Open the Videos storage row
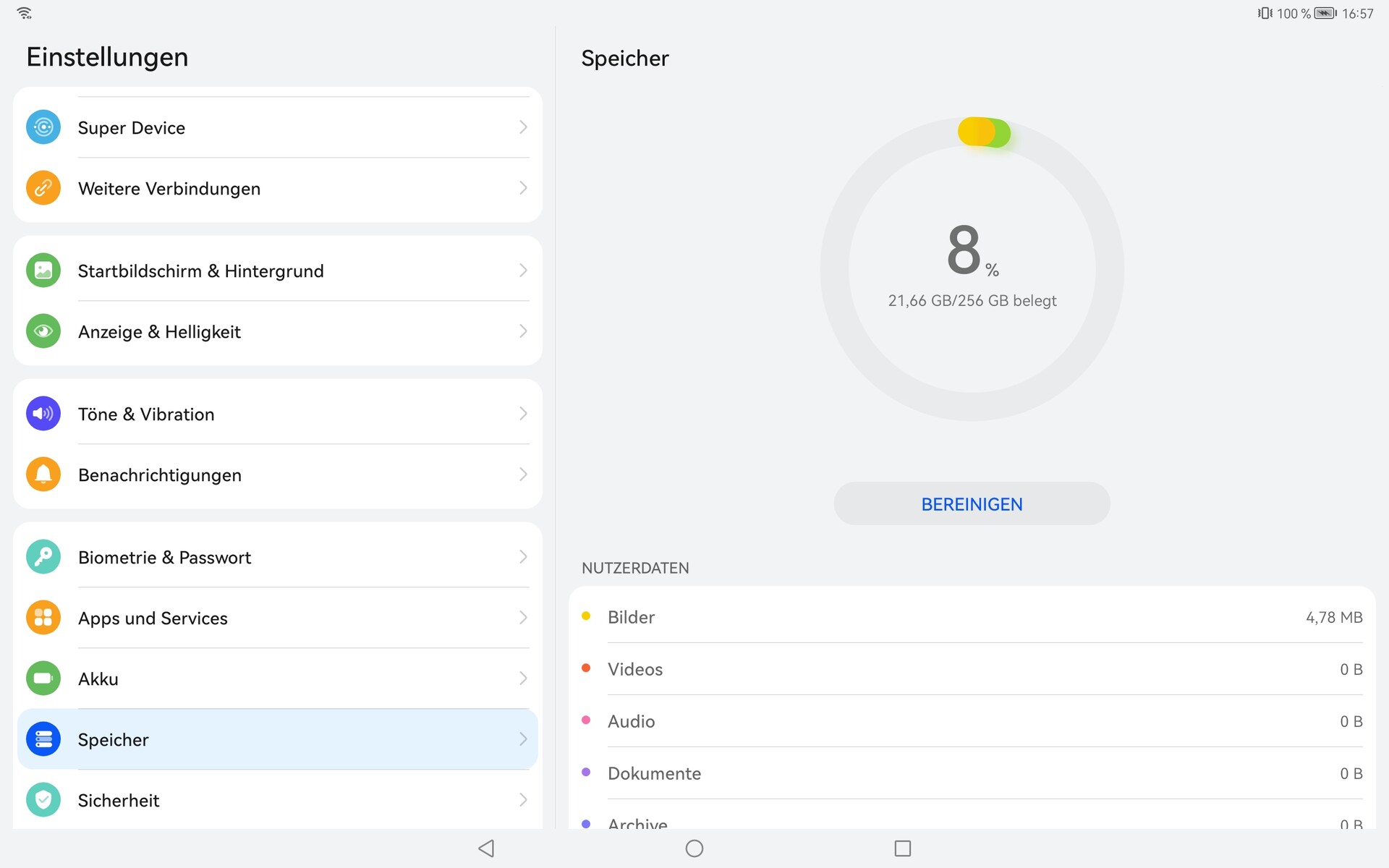The height and width of the screenshot is (868, 1389). 972,669
